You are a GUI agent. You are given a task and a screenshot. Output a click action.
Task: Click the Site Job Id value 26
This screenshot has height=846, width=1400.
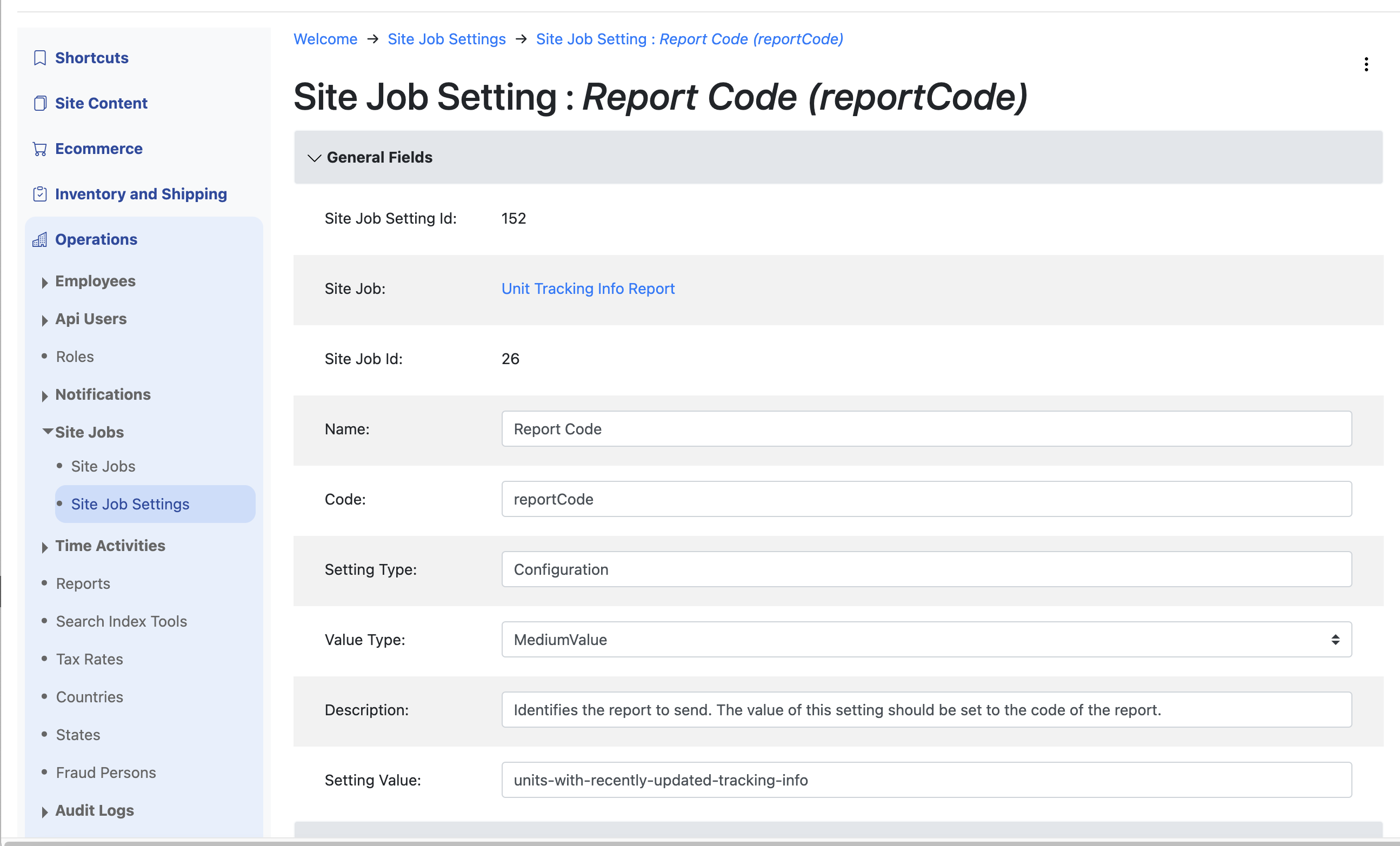[510, 359]
